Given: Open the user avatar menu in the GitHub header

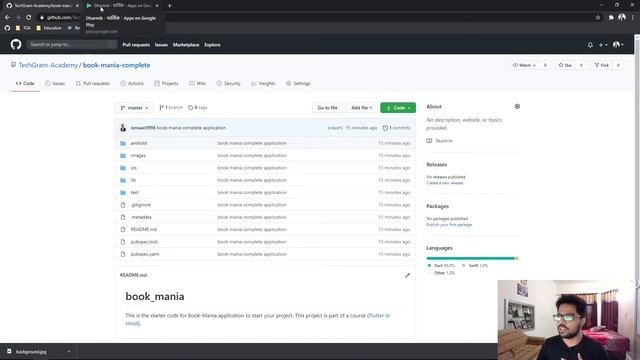Looking at the screenshot, I should coord(618,44).
